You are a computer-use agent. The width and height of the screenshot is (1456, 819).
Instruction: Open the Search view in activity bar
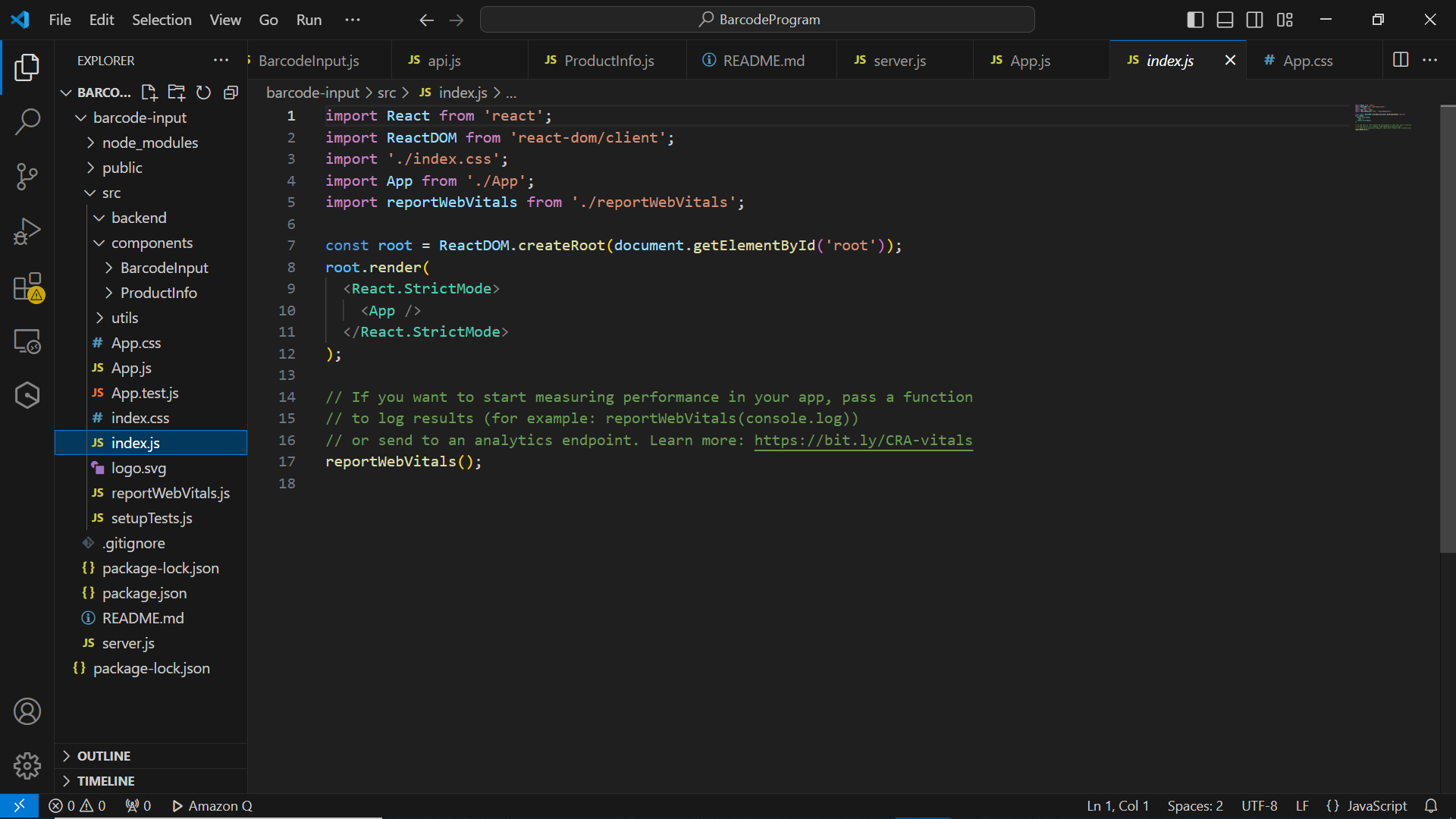27,121
